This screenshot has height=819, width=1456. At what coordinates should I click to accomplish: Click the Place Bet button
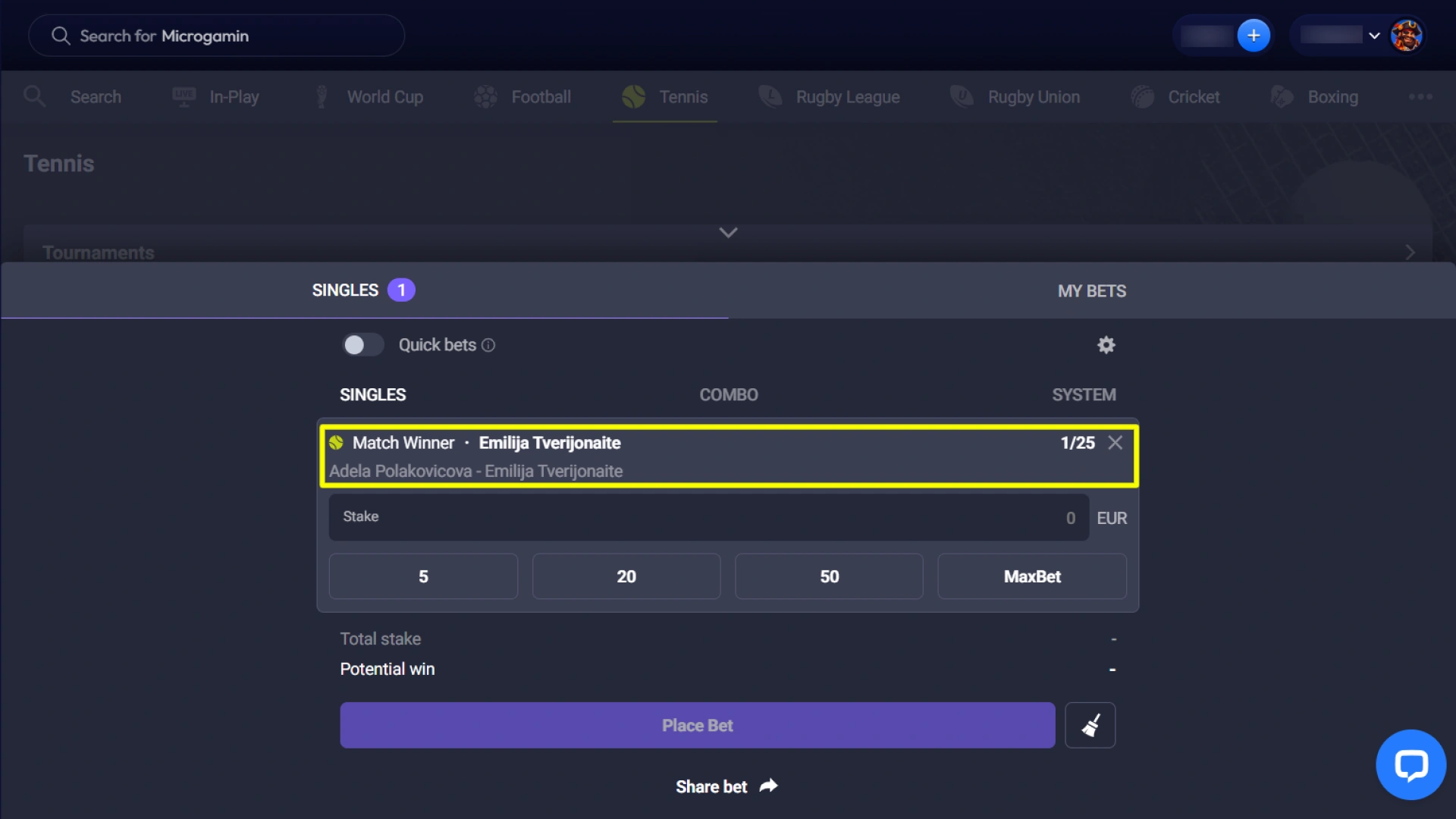697,726
